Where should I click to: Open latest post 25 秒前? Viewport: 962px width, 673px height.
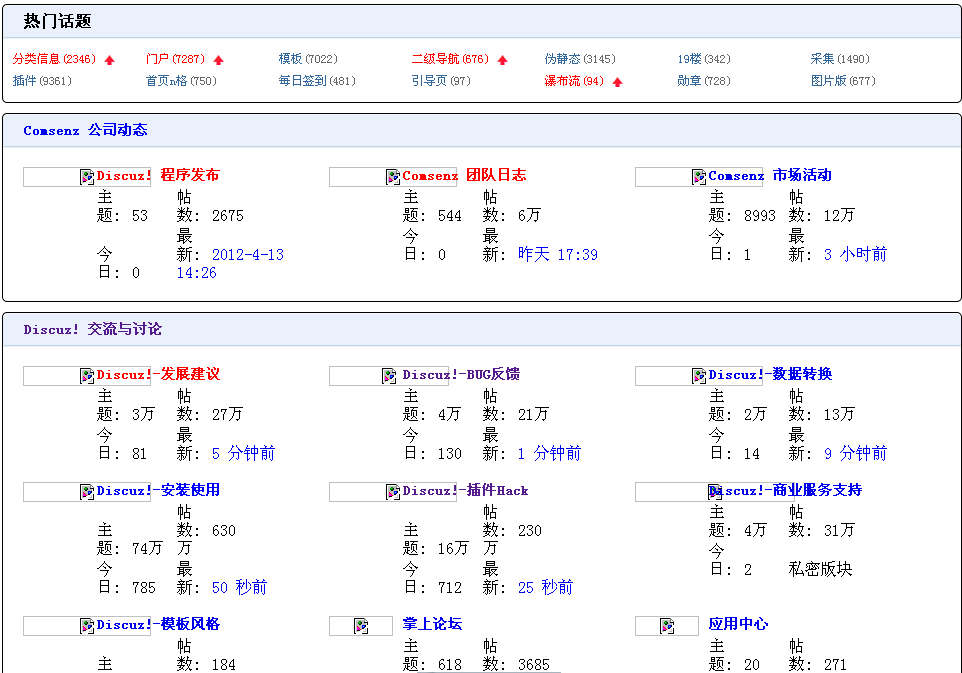(x=545, y=588)
